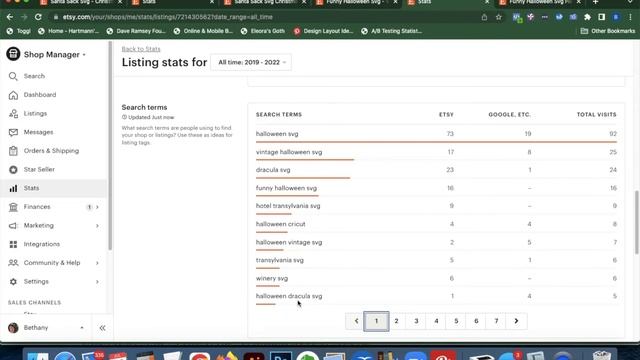Click the sidebar scrollbar
The height and width of the screenshot is (360, 640).
(110, 145)
